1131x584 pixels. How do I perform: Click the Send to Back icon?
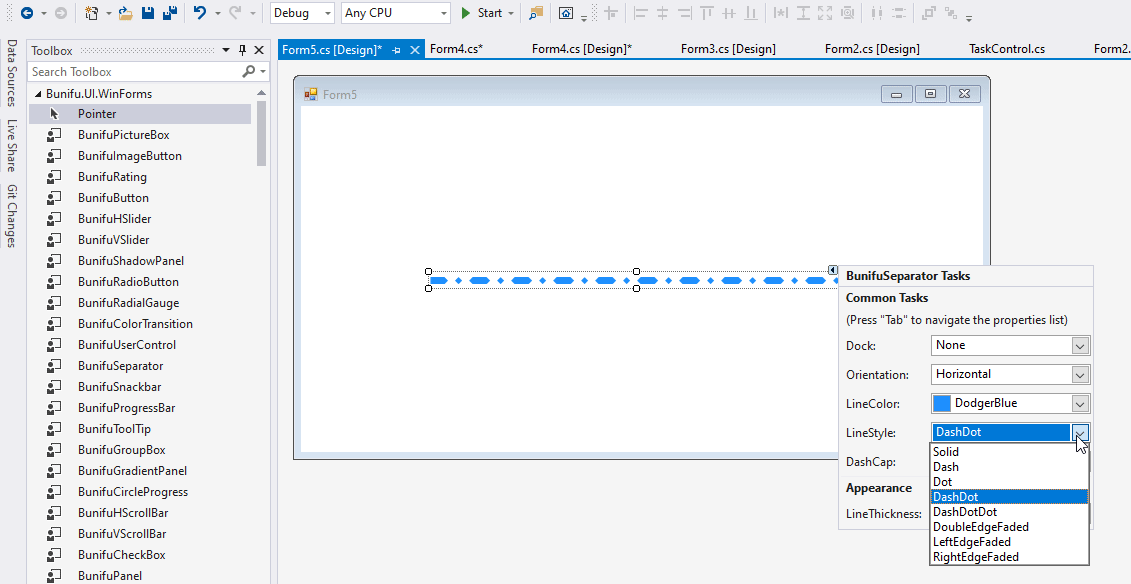(951, 13)
